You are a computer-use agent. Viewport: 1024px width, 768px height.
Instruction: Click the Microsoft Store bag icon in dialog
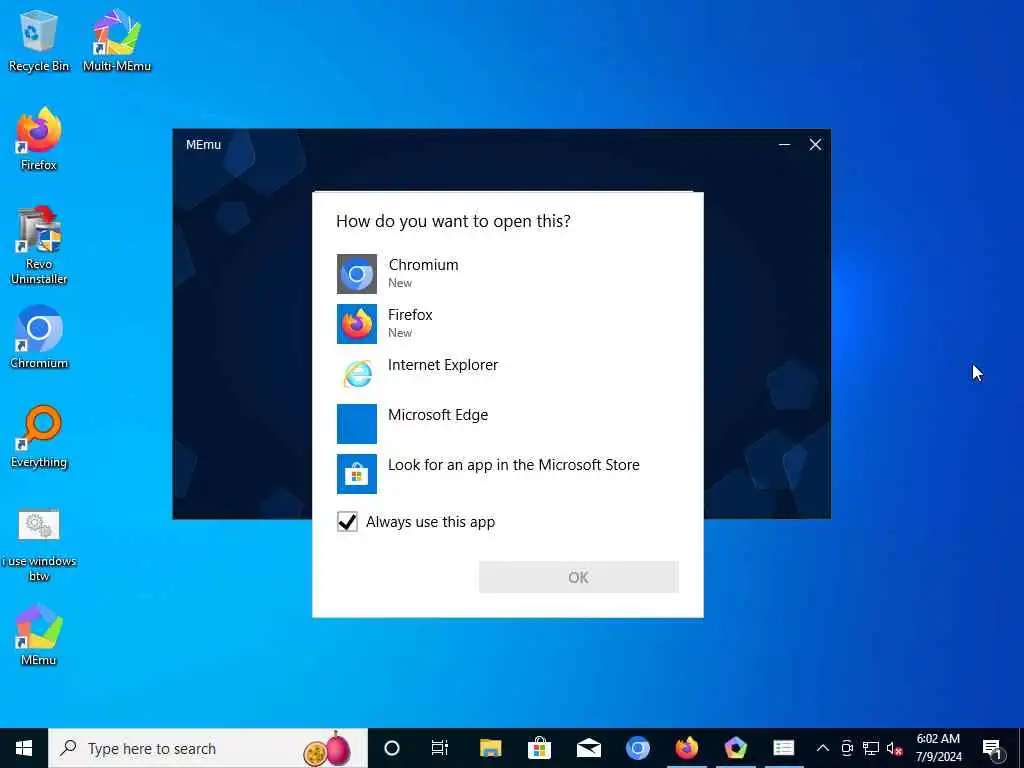click(x=357, y=473)
